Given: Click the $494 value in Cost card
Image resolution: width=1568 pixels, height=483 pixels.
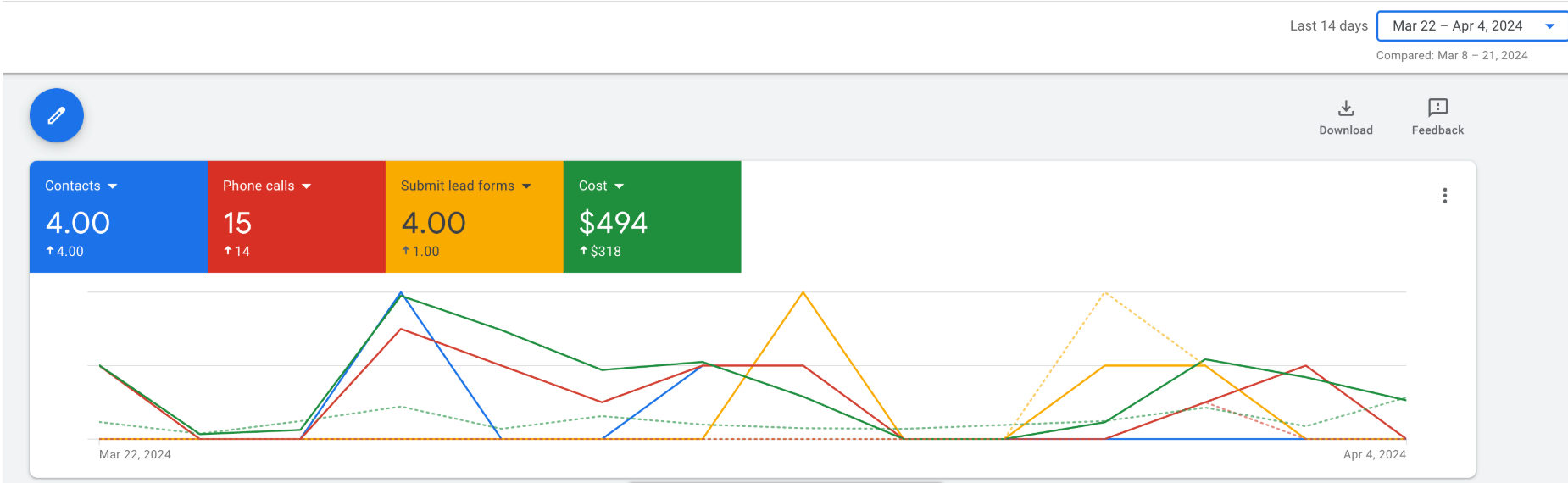Looking at the screenshot, I should pyautogui.click(x=613, y=223).
